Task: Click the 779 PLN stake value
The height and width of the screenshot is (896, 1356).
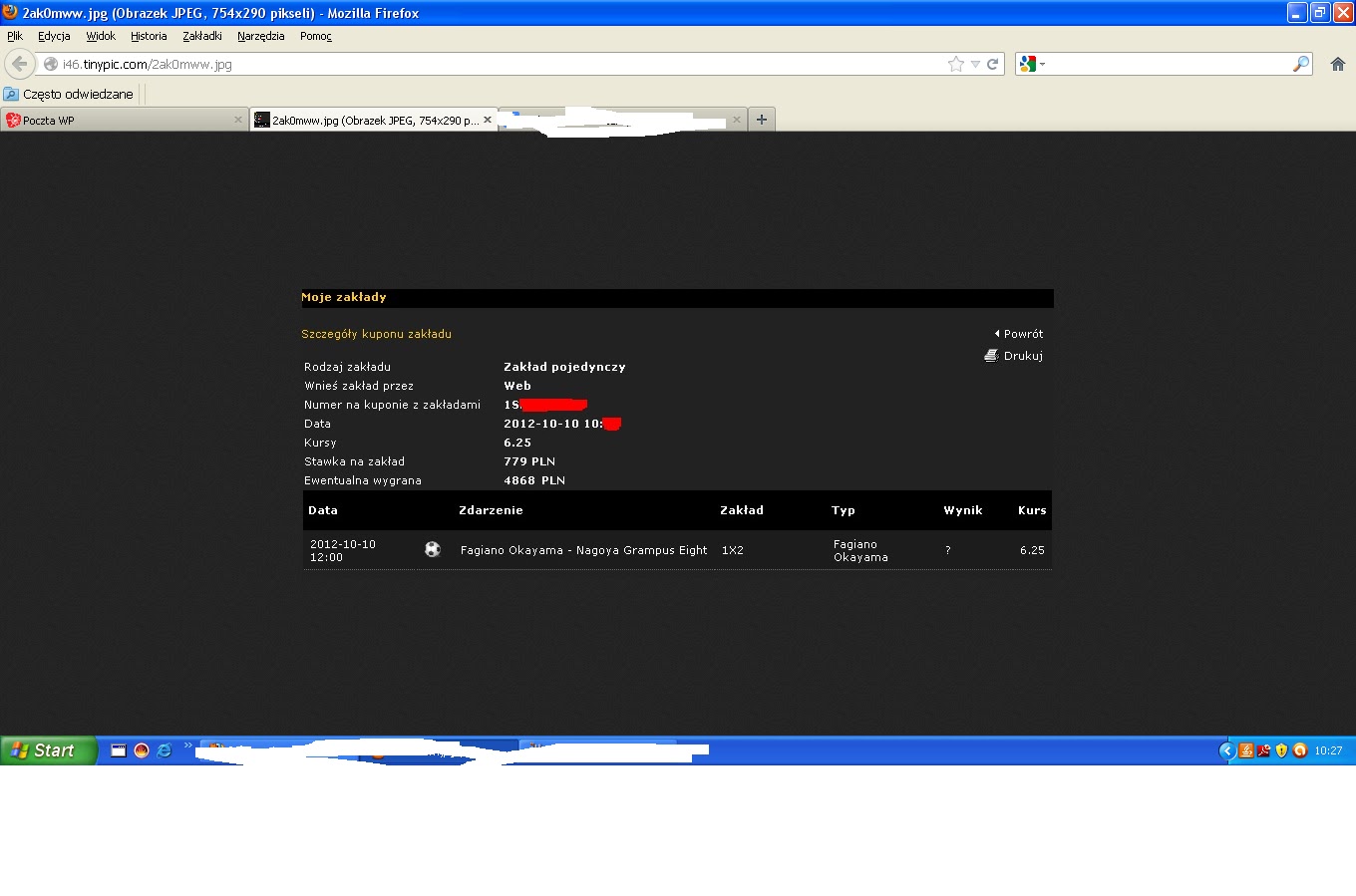Action: [x=529, y=461]
